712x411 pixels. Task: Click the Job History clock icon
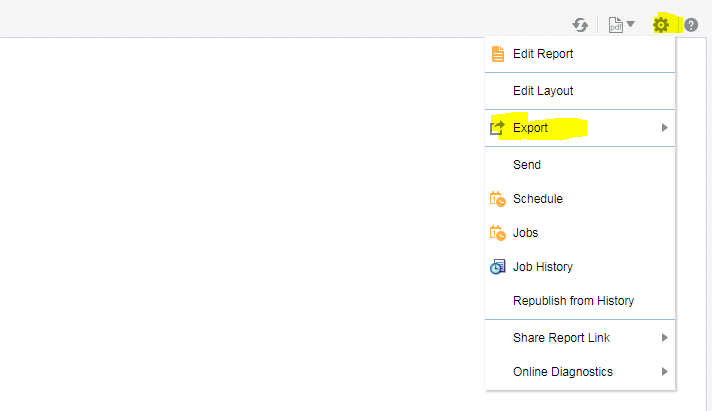point(498,267)
